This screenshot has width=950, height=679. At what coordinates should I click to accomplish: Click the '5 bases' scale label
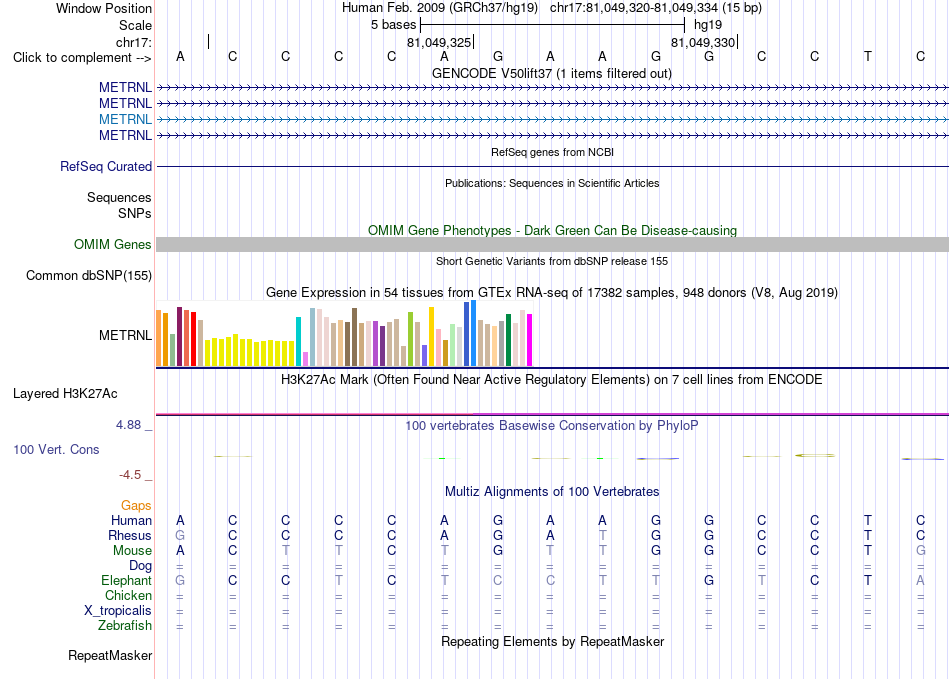393,25
